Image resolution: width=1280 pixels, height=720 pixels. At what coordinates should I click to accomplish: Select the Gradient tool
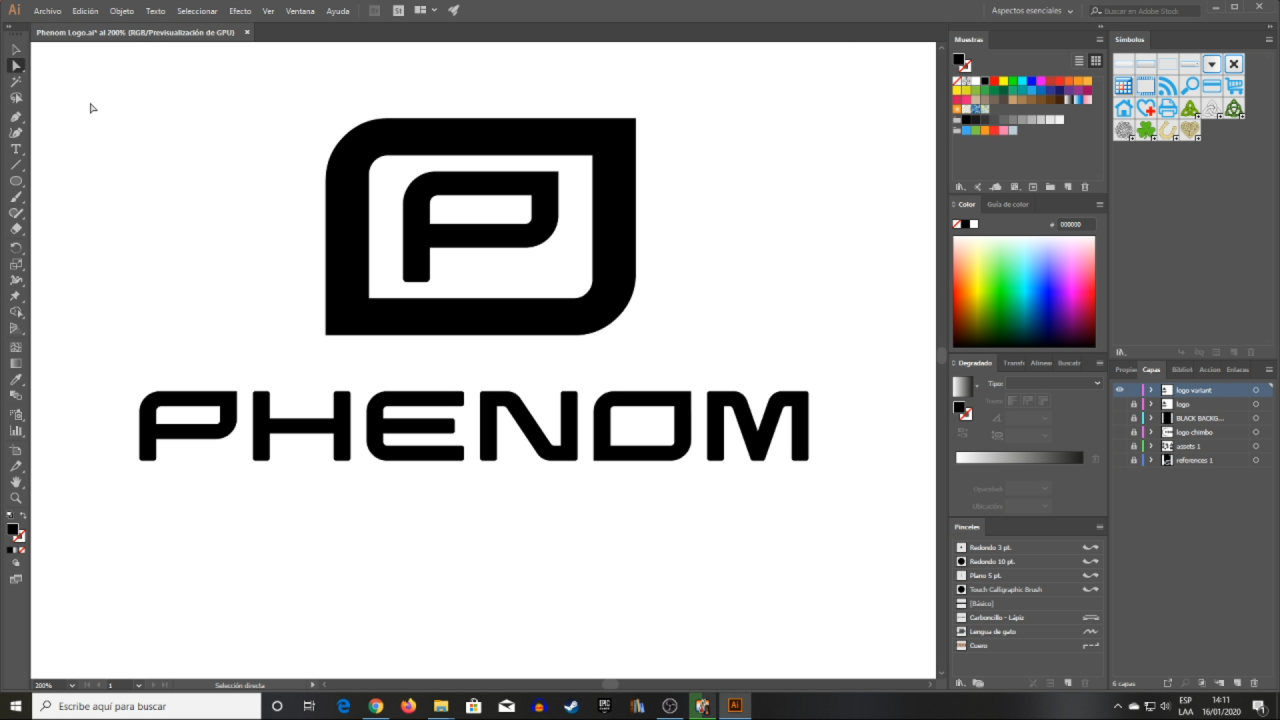pos(16,363)
